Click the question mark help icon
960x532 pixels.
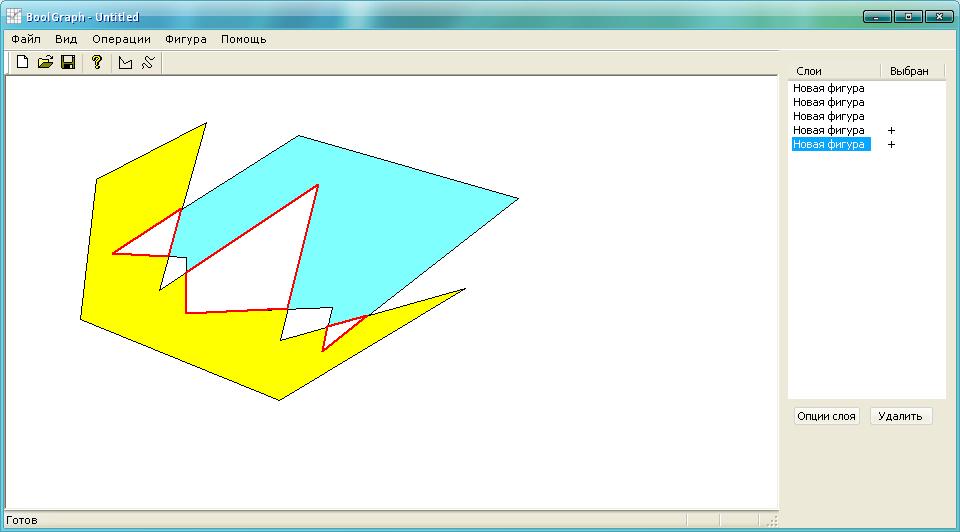point(97,62)
